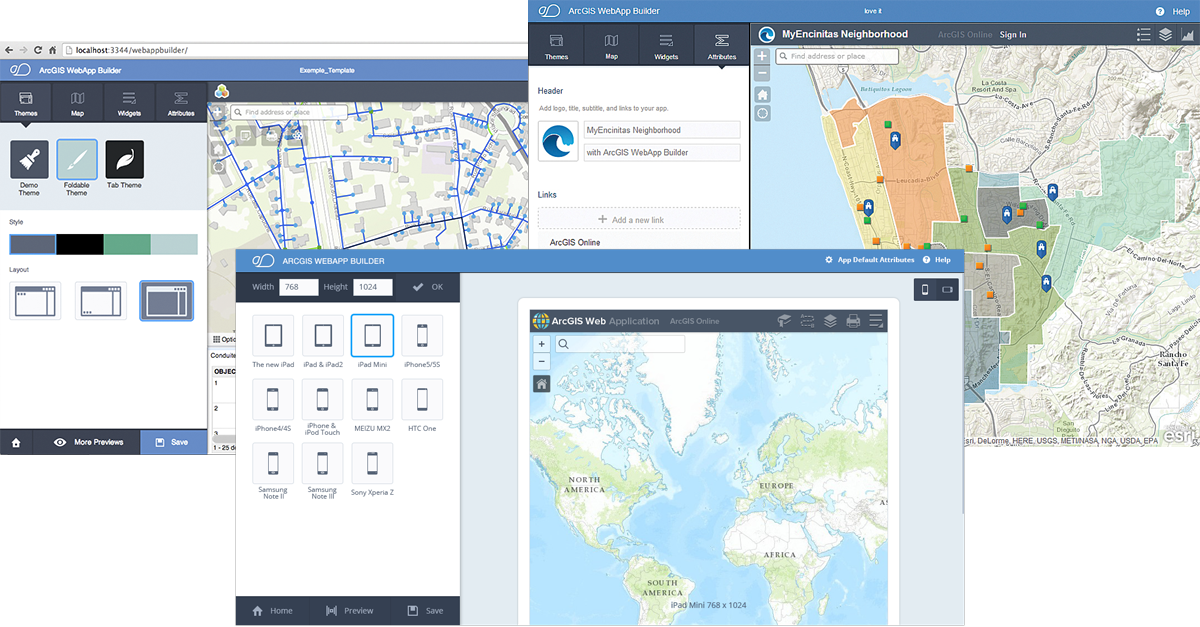
Task: Click the Sign In link in MyEncinitas app
Action: tap(1012, 34)
